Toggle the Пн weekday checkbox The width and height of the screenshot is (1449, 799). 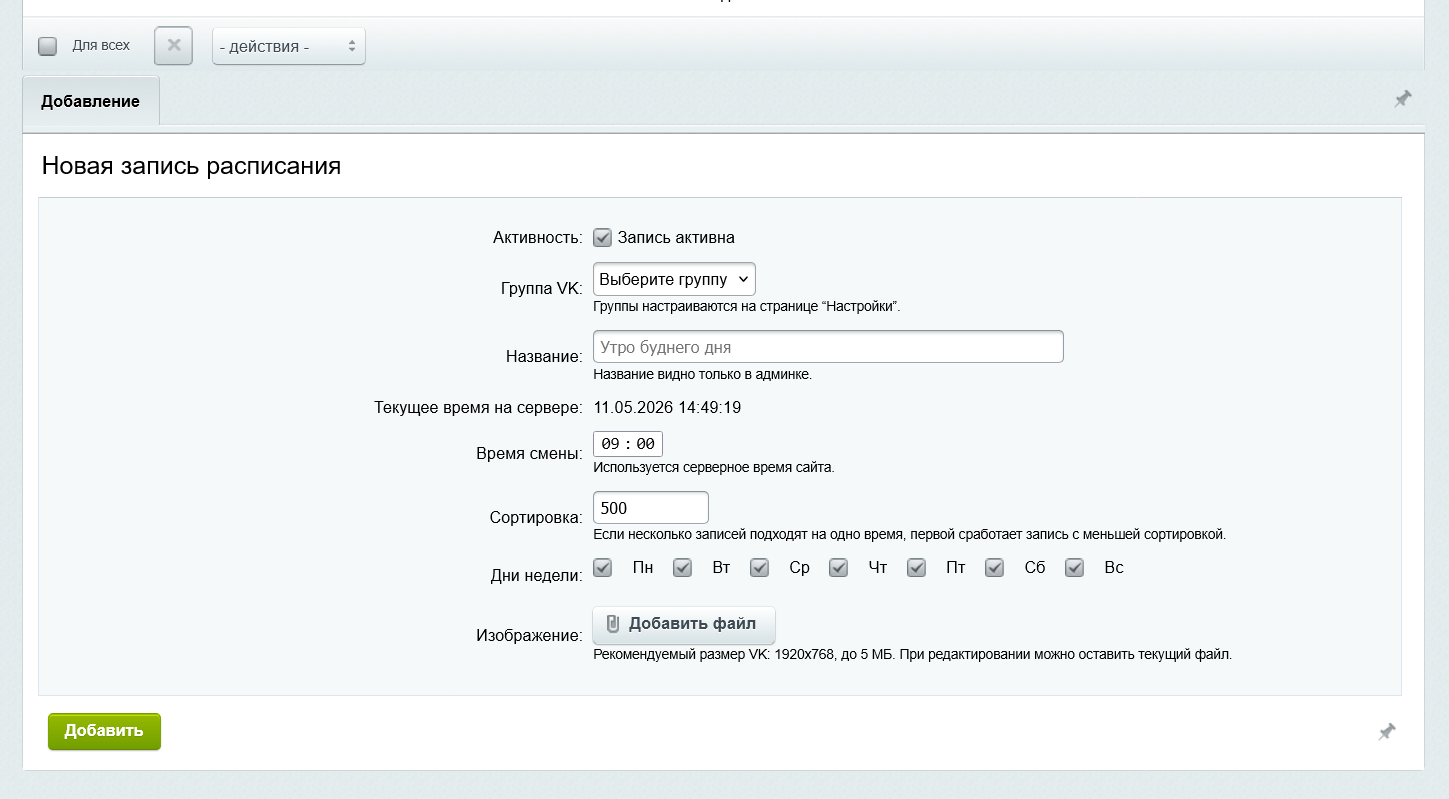pyautogui.click(x=603, y=568)
